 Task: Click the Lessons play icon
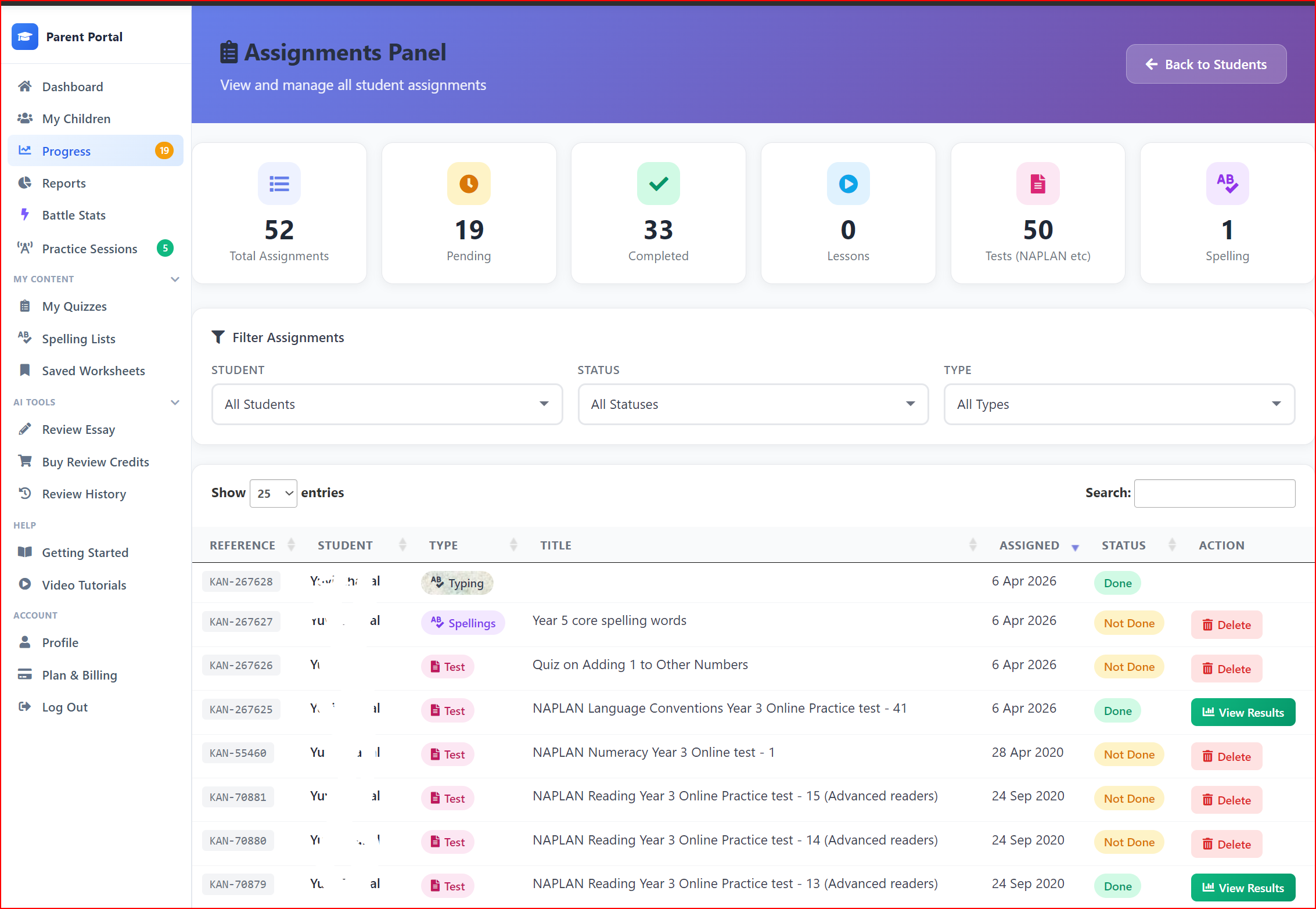[x=848, y=184]
